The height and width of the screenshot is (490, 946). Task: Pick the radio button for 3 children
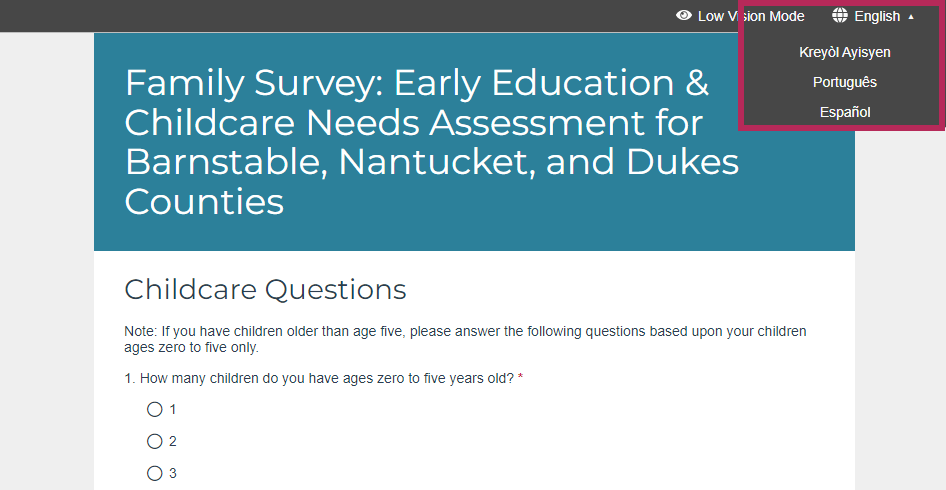(x=154, y=473)
